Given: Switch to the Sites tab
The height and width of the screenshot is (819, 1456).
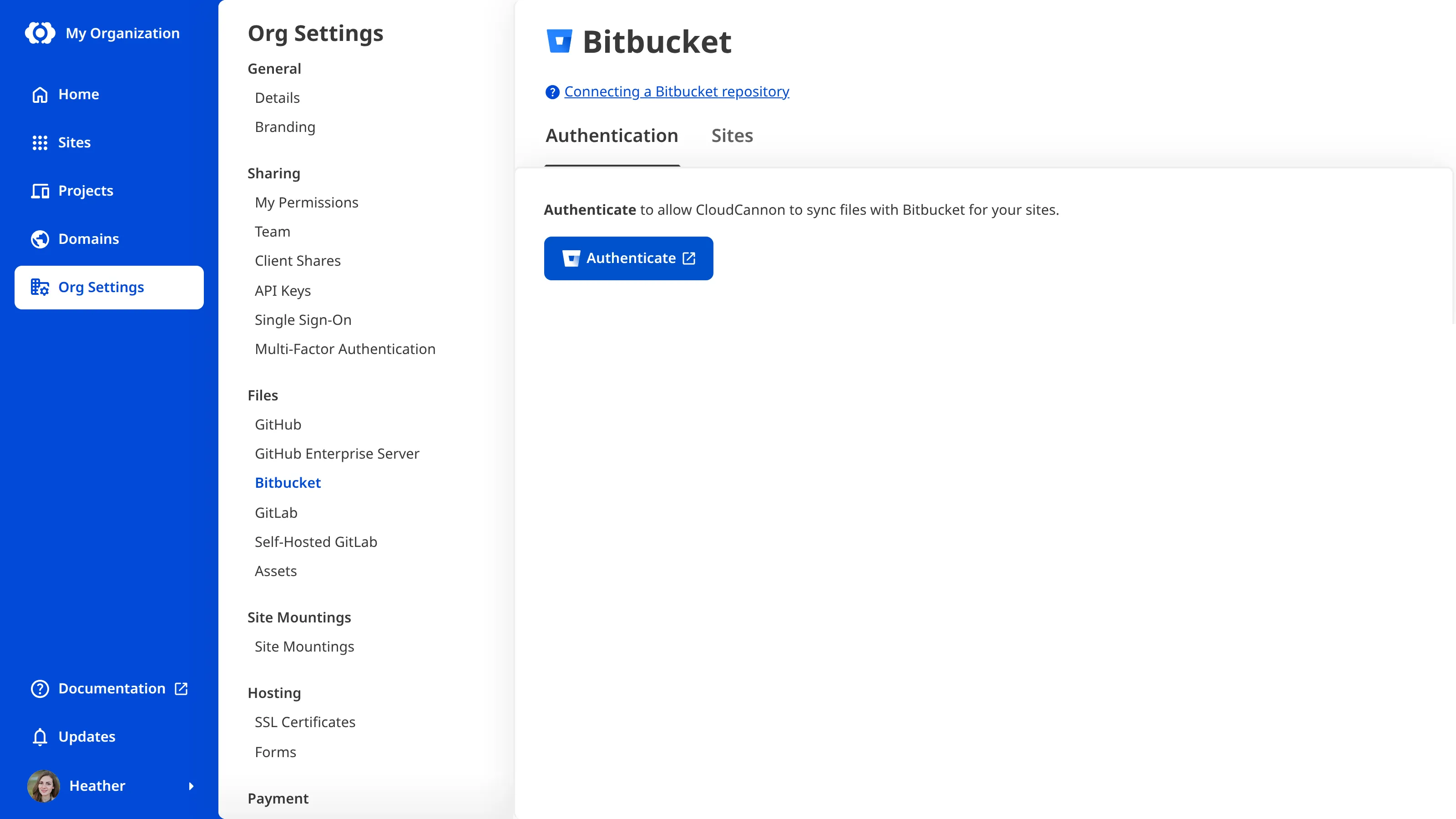Looking at the screenshot, I should coord(732,136).
